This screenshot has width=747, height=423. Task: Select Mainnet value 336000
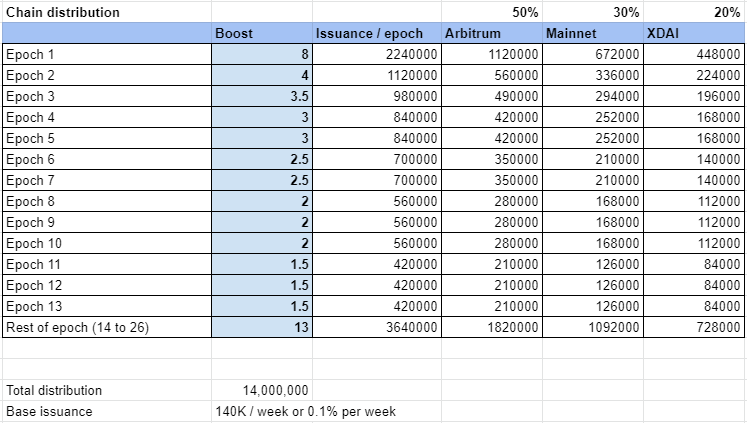tap(593, 75)
